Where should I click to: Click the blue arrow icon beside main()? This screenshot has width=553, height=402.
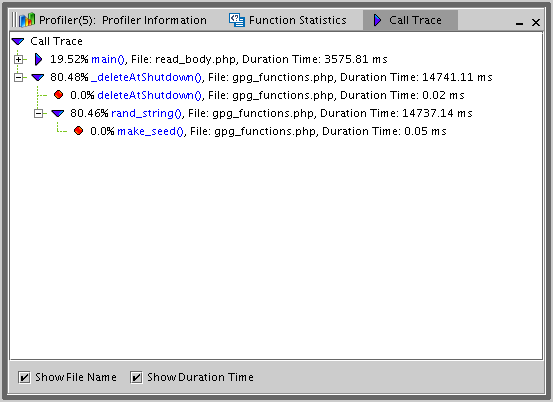[38, 59]
